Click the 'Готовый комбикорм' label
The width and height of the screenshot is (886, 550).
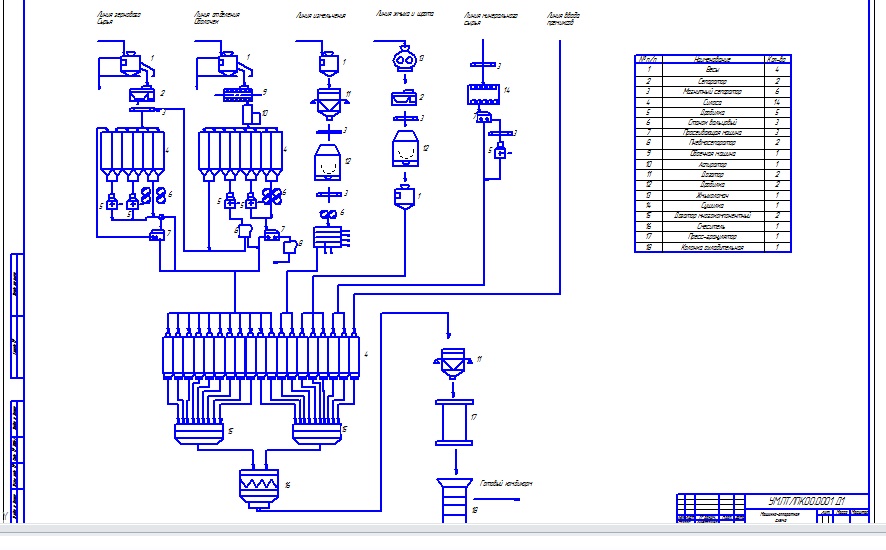[506, 483]
